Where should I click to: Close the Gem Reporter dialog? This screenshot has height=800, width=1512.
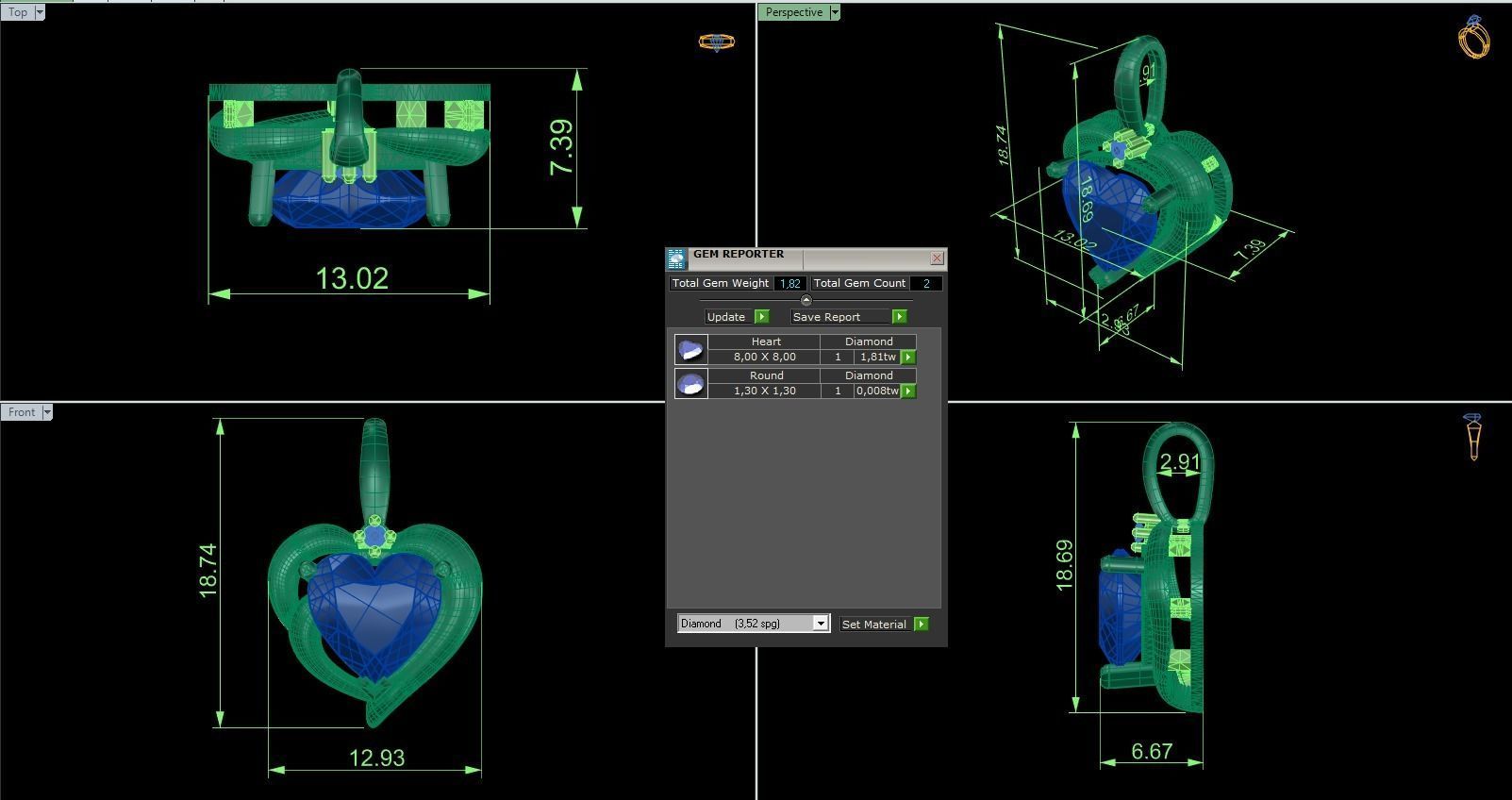[x=937, y=258]
